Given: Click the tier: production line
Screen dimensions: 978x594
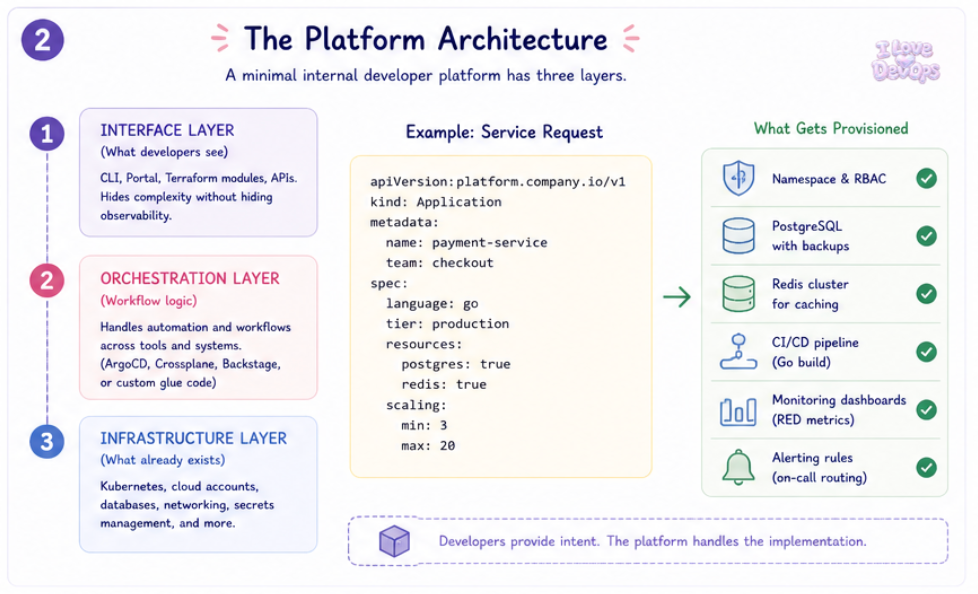Looking at the screenshot, I should 447,324.
